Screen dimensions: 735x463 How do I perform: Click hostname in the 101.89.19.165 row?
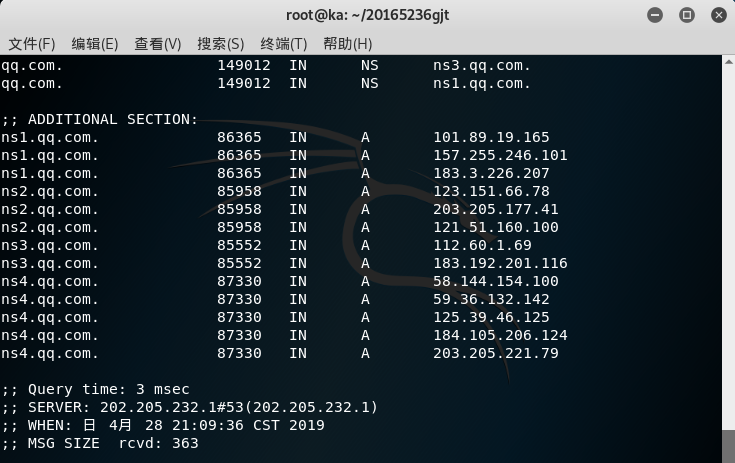tap(50, 137)
